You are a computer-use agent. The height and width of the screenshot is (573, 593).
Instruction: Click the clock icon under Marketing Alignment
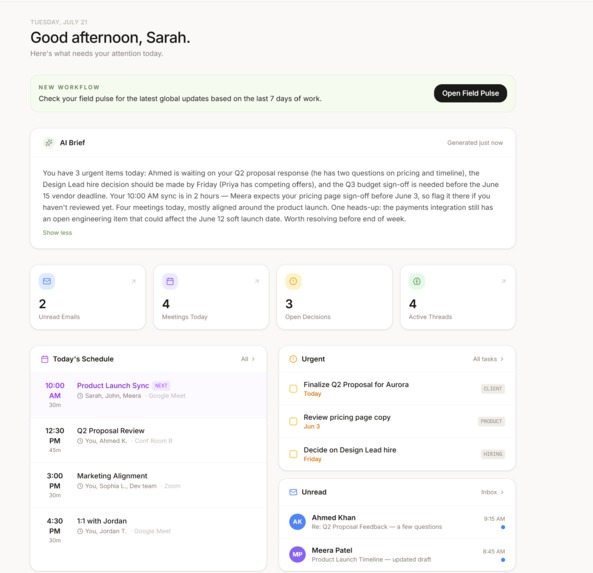click(80, 486)
